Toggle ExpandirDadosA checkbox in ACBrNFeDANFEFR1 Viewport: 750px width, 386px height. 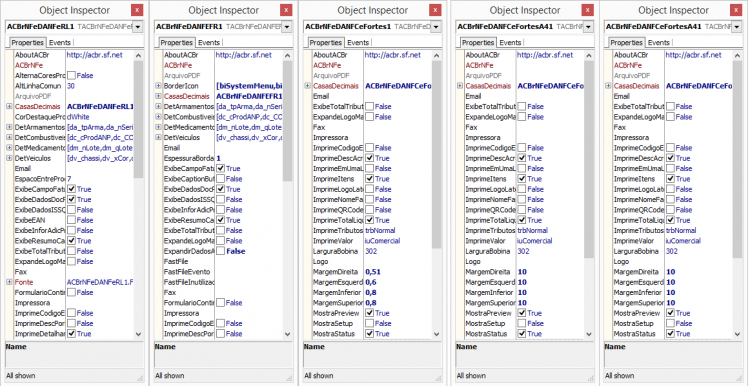click(221, 251)
